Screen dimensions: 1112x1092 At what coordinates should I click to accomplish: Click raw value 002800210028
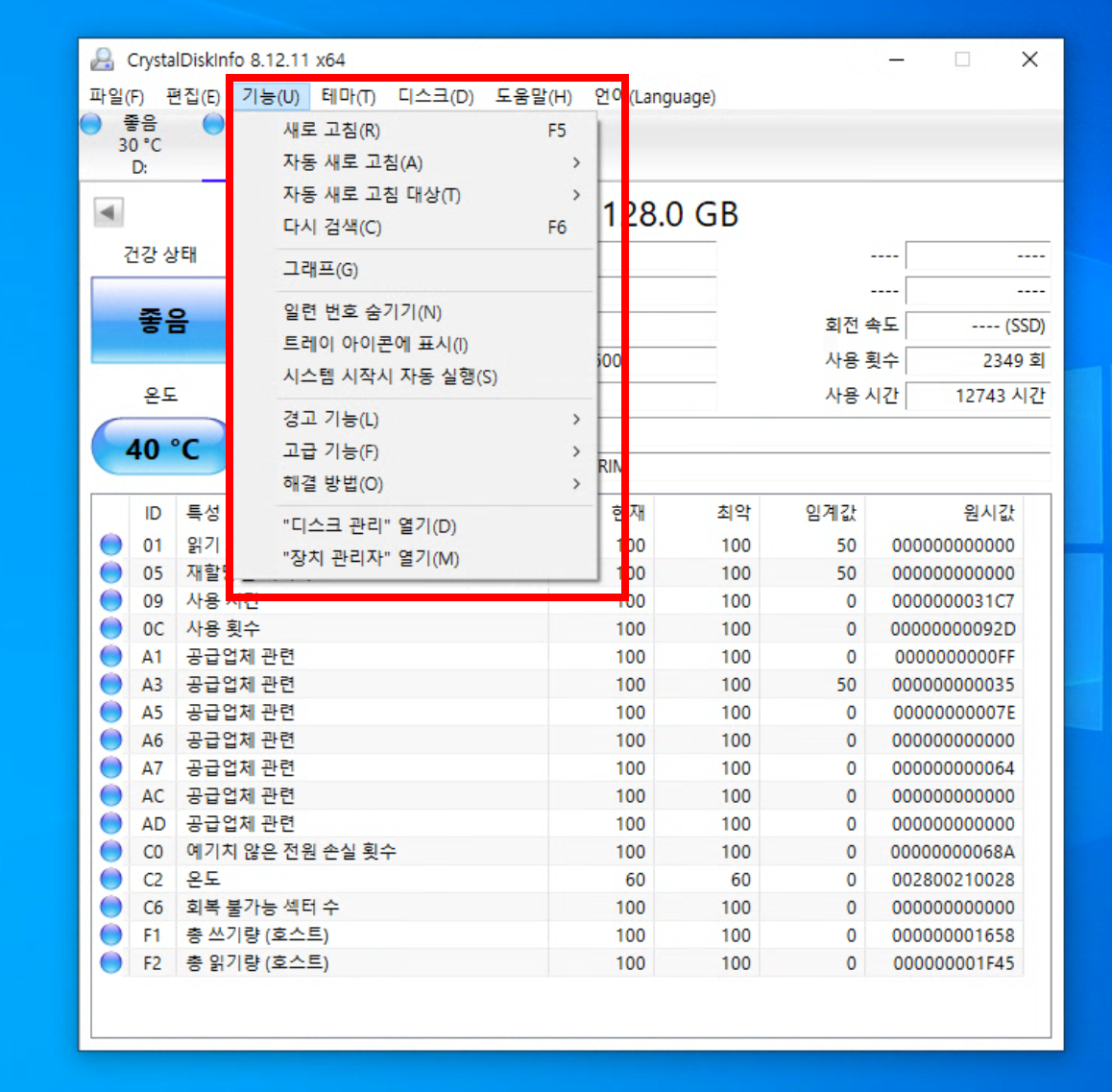click(x=954, y=880)
